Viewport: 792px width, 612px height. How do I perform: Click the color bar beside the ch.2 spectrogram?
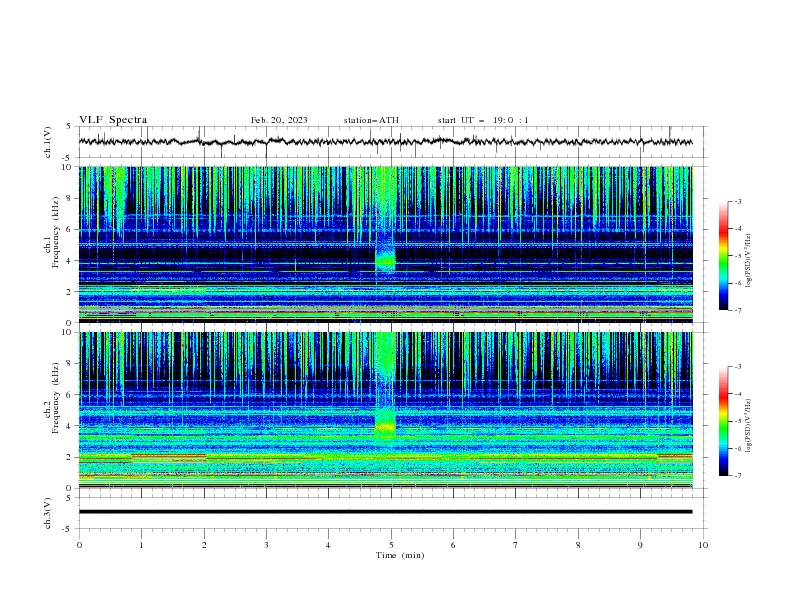tap(723, 421)
